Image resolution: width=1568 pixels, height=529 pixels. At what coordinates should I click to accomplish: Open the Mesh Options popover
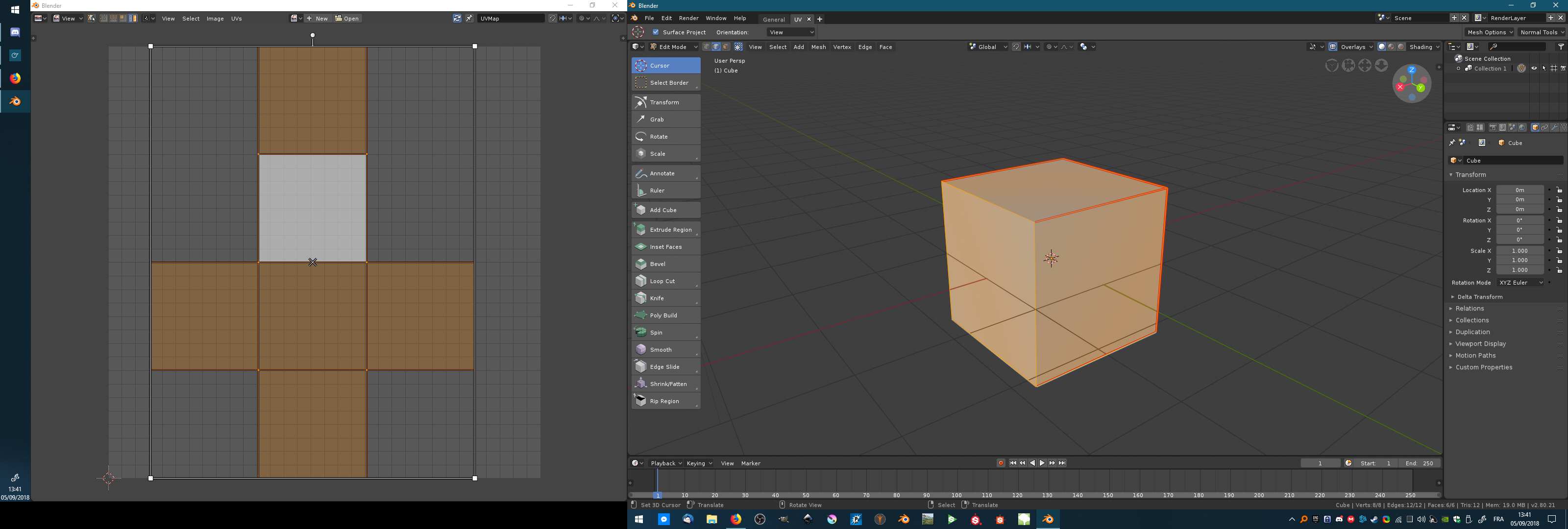(x=1489, y=32)
